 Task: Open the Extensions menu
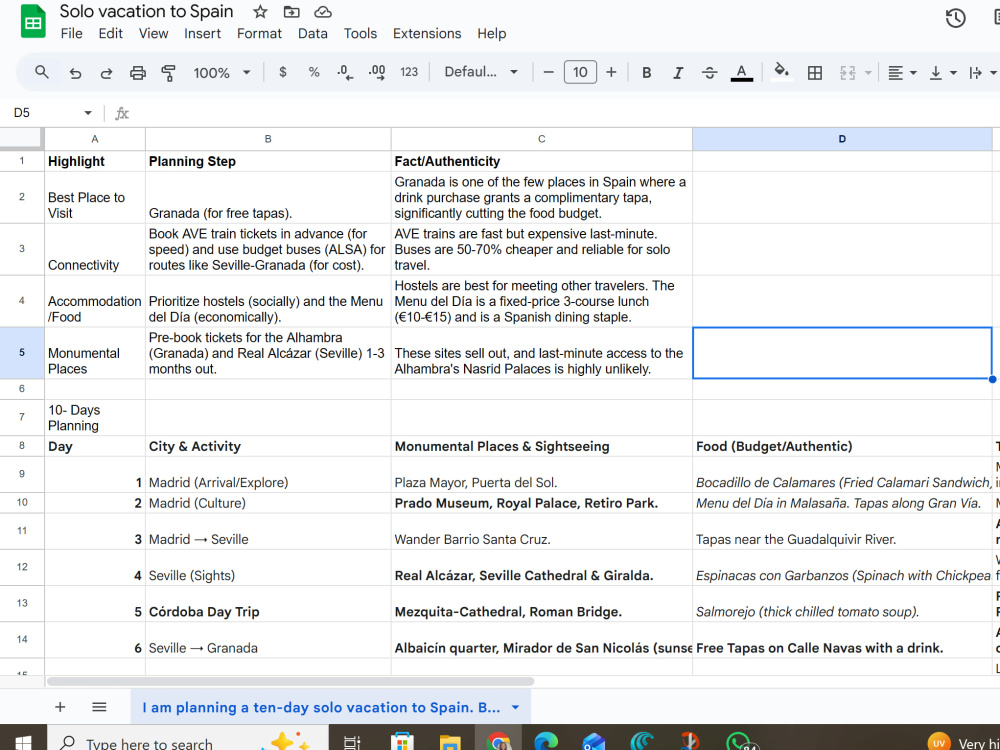point(427,34)
